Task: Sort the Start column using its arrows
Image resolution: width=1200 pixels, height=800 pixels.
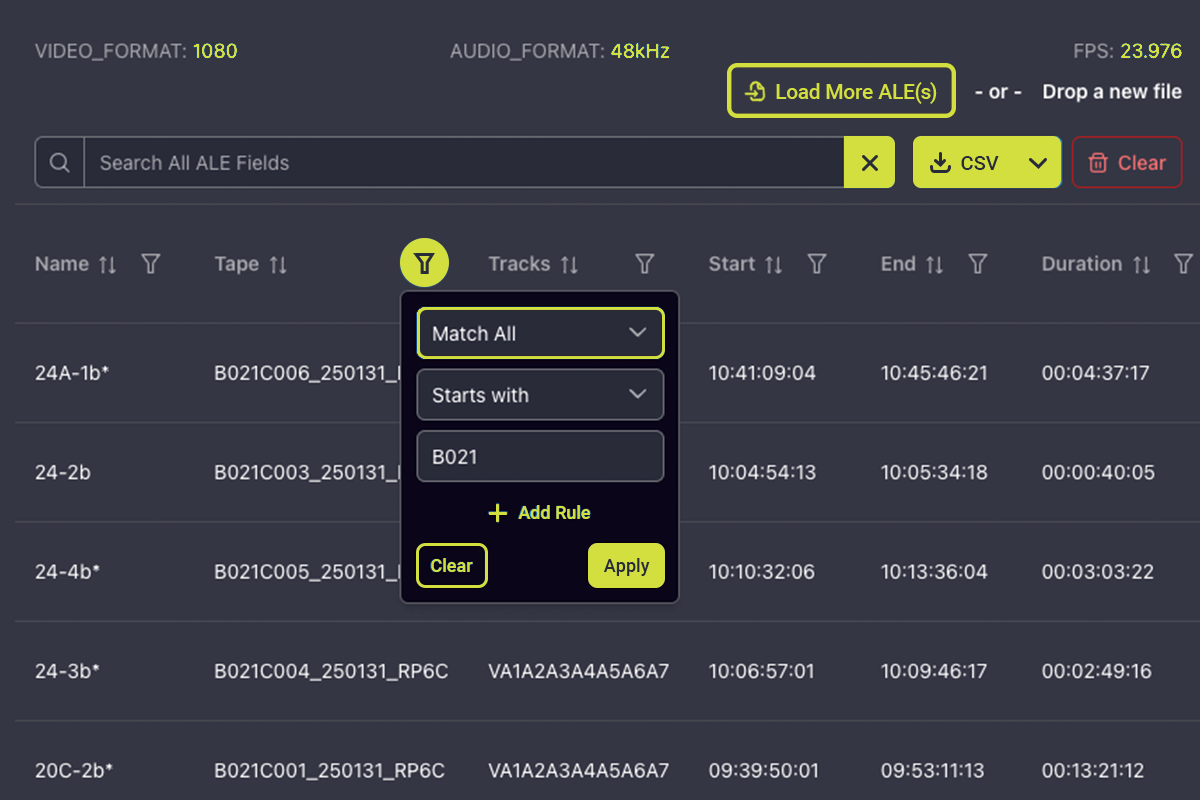Action: (773, 265)
